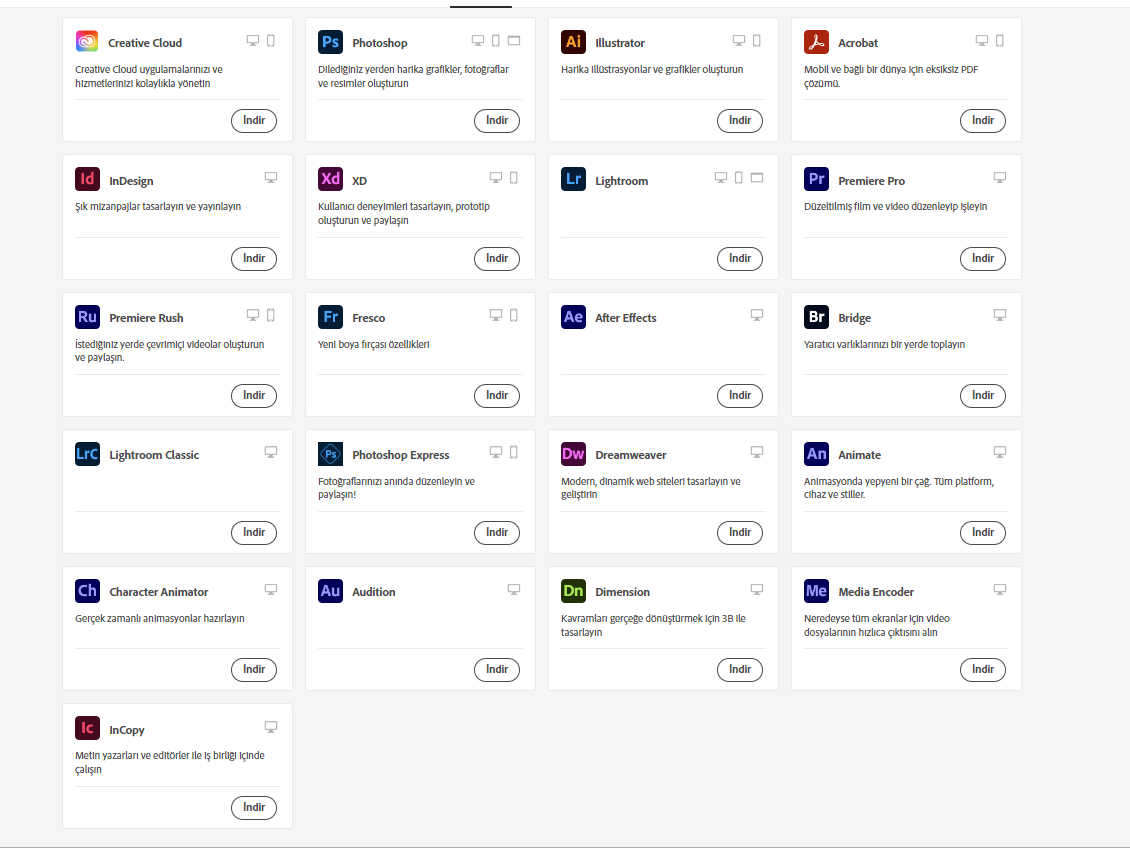The image size is (1130, 848).
Task: Click "Gerçek zamanlı animasyonlar hazırlayın" text
Action: click(x=160, y=619)
